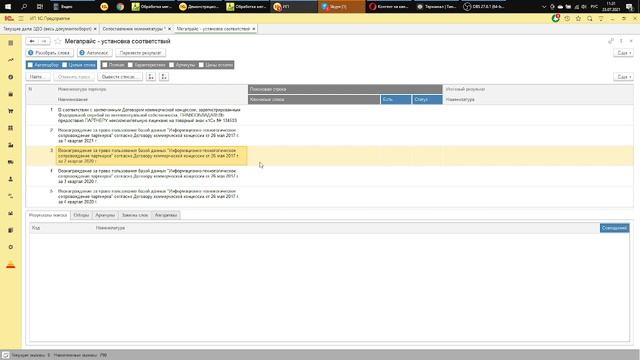Switch to the Алгоритмы tab
Viewport: 640px width, 360px height.
(166, 215)
